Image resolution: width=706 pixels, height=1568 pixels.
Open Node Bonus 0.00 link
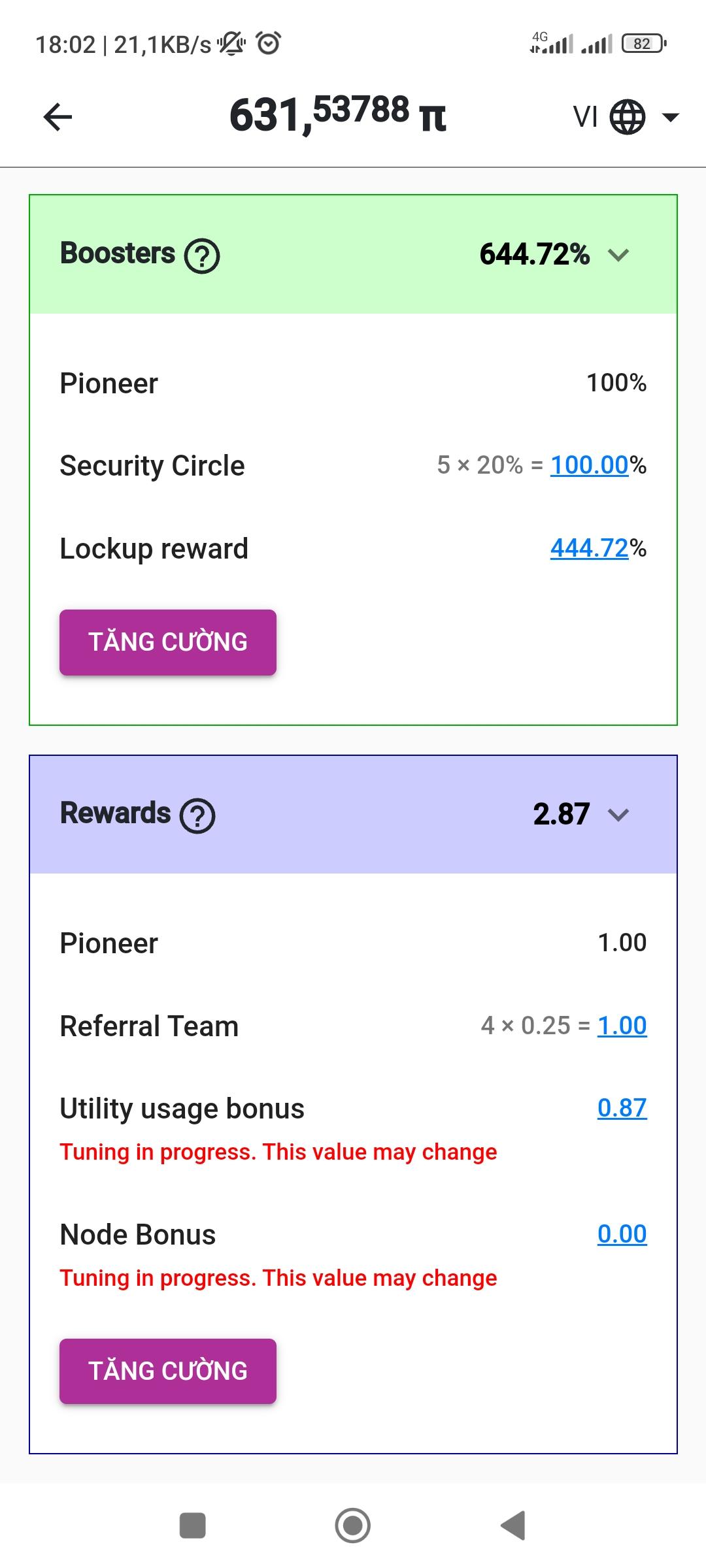coord(622,1234)
